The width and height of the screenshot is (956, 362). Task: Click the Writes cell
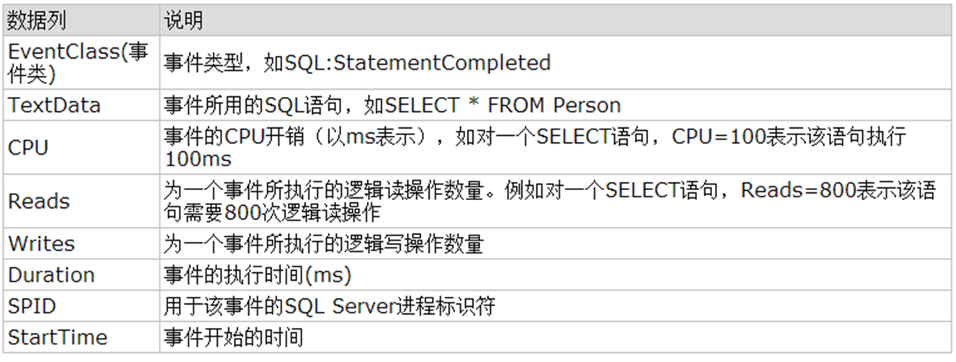pyautogui.click(x=81, y=244)
